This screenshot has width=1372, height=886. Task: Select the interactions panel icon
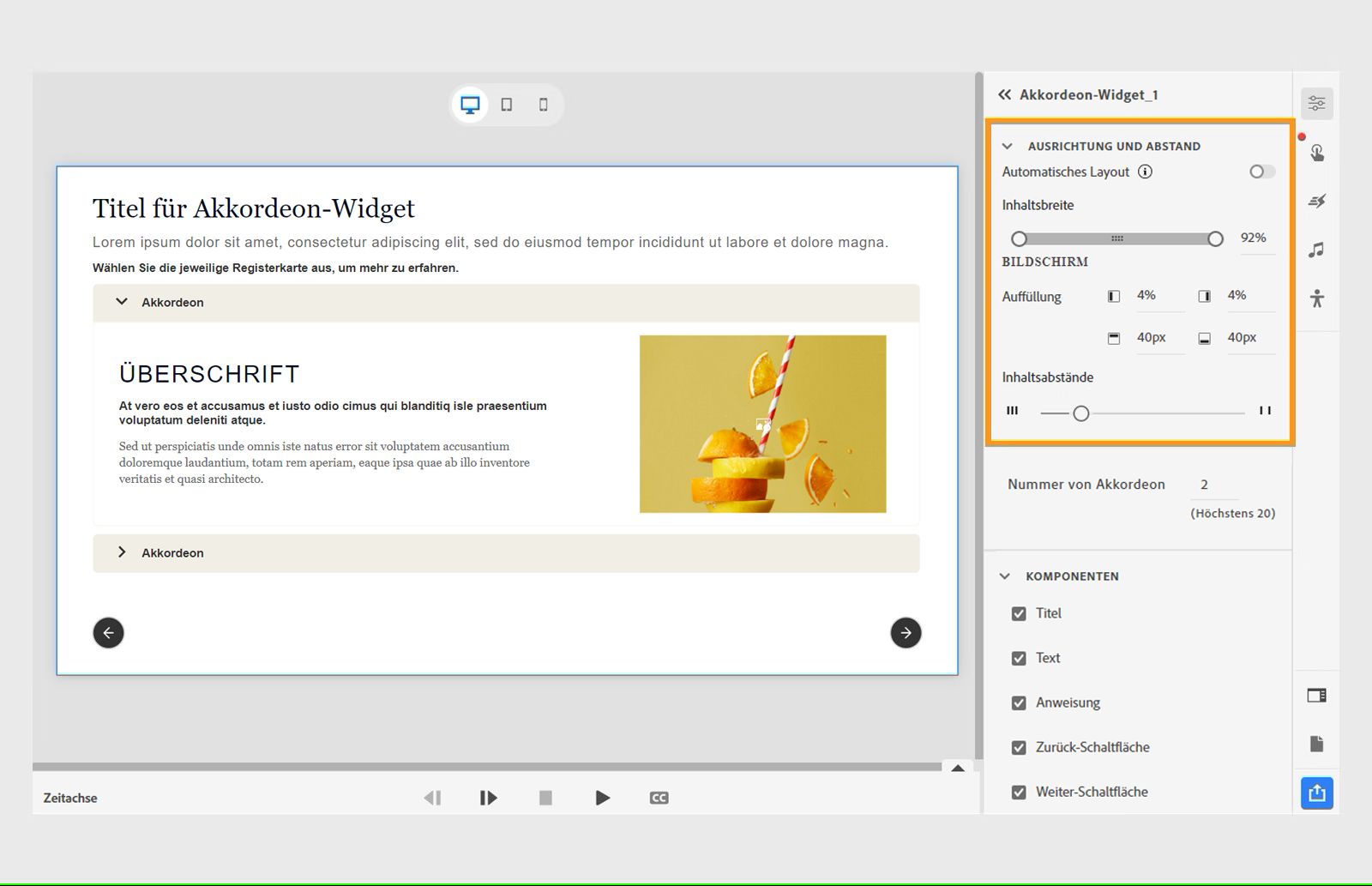click(1318, 153)
